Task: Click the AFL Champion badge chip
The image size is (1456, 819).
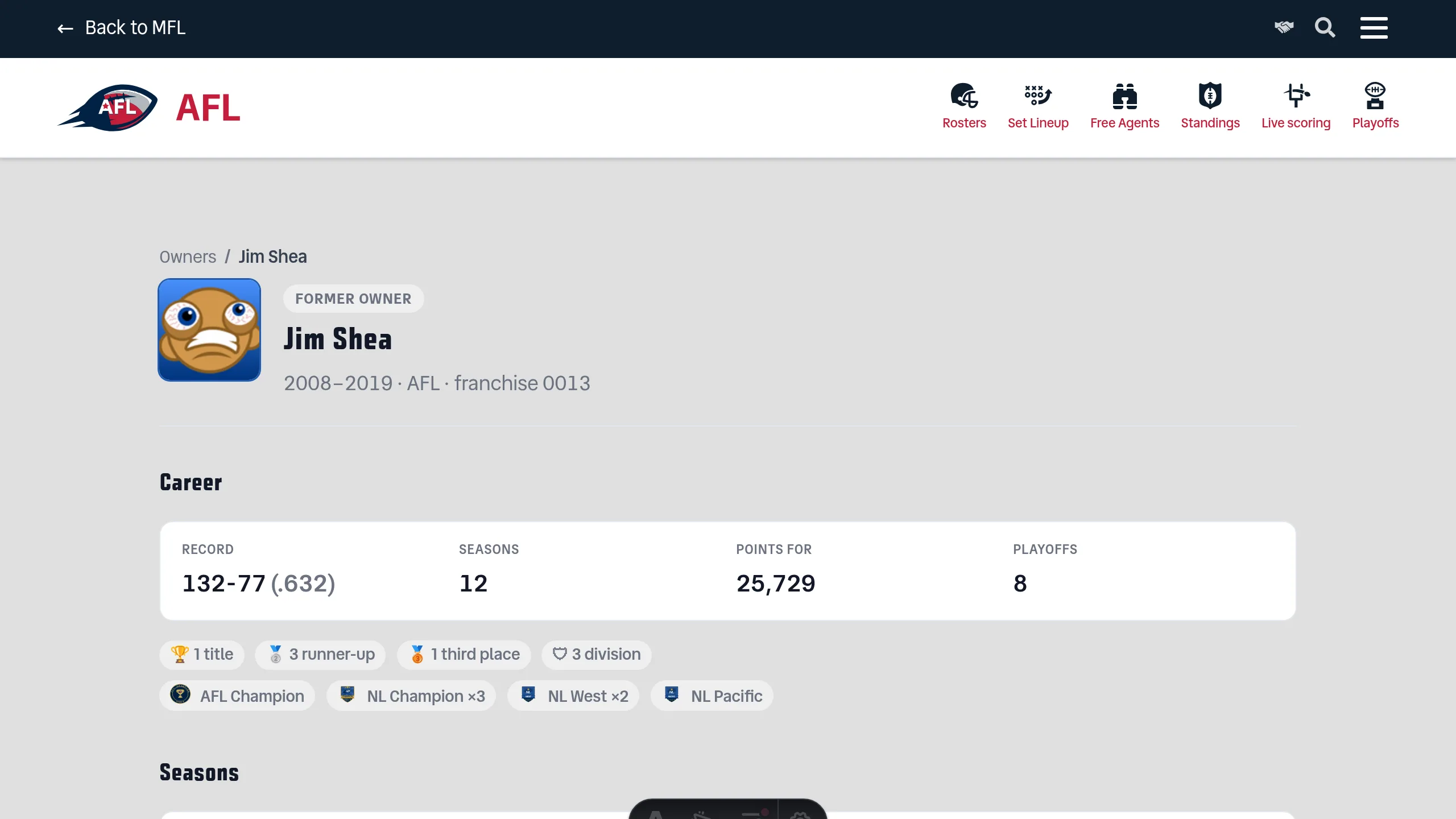Action: [x=237, y=696]
